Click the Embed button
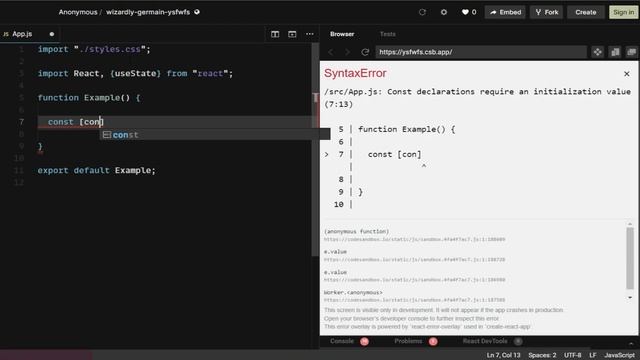 click(505, 12)
